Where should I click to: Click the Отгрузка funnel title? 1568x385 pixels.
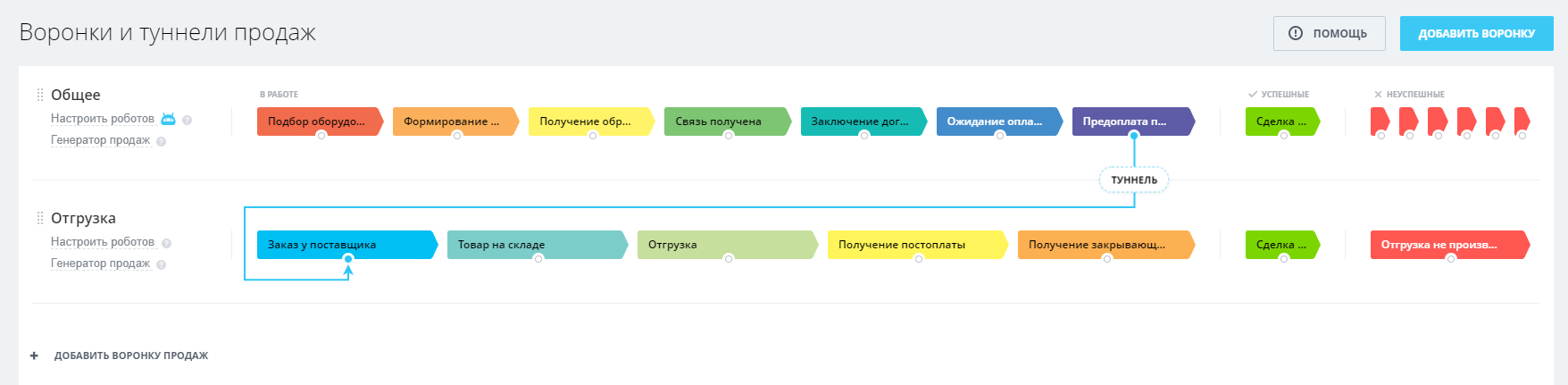(x=83, y=218)
